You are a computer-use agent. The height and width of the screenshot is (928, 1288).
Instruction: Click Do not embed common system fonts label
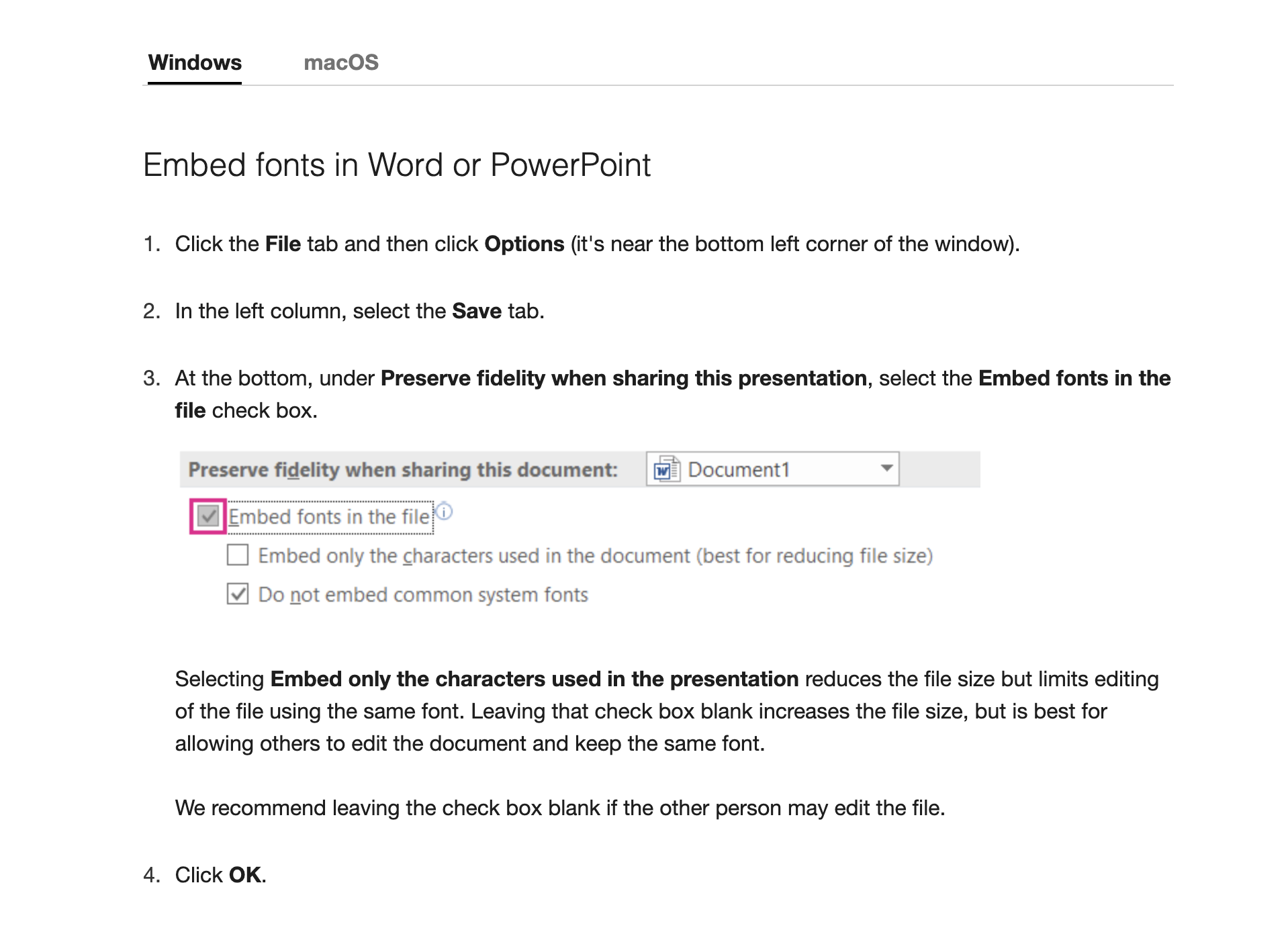[x=423, y=595]
